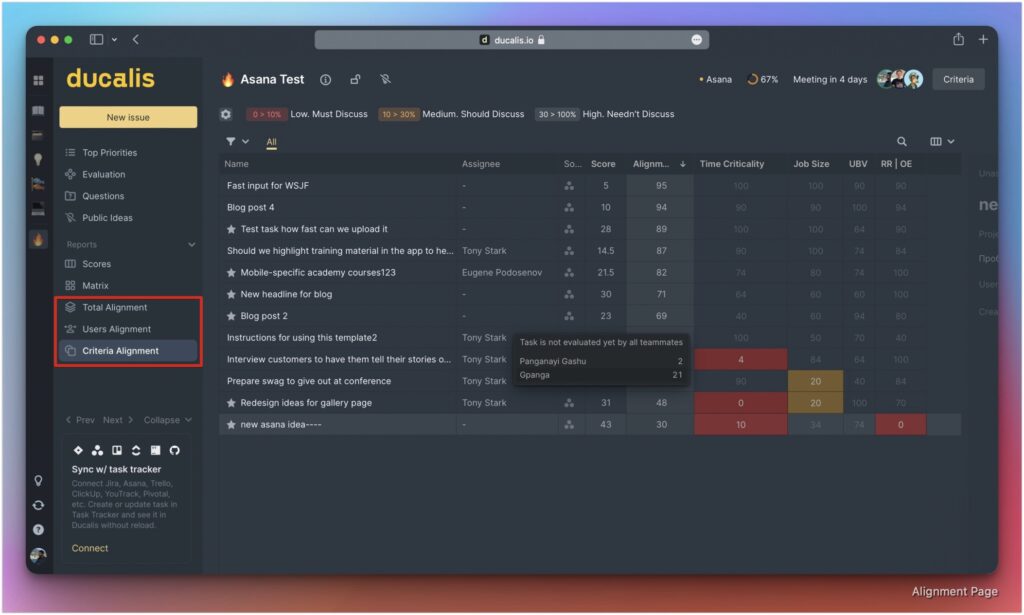Click the ducalis.io address bar
Image resolution: width=1024 pixels, height=615 pixels.
click(x=512, y=40)
